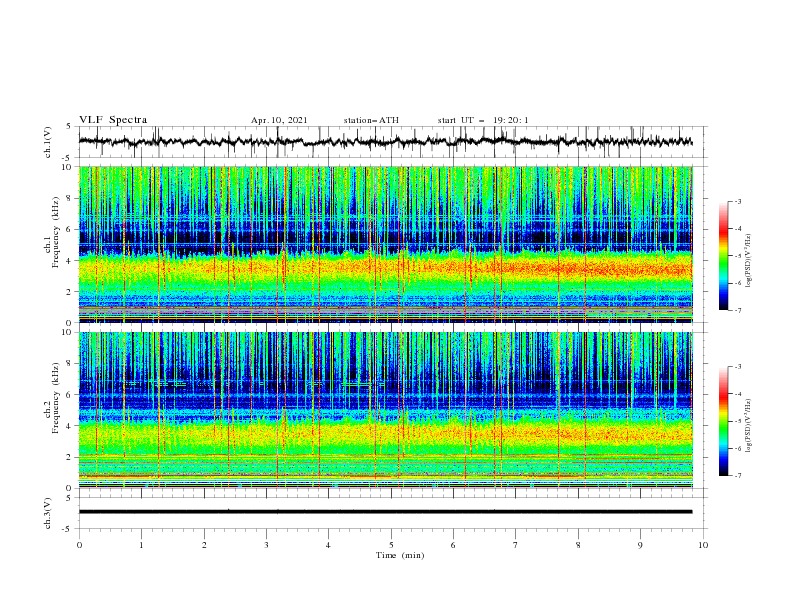
Task: Click time axis tick label "4"
Action: click(x=328, y=545)
